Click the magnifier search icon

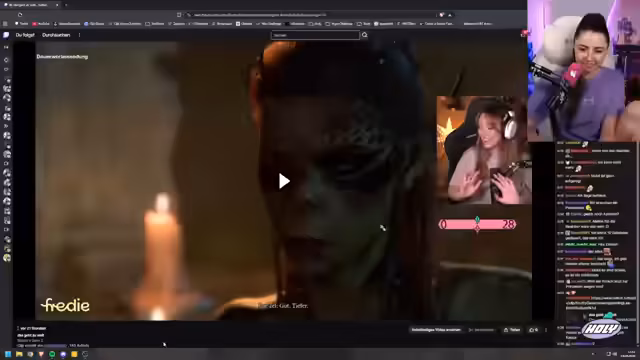[x=364, y=35]
